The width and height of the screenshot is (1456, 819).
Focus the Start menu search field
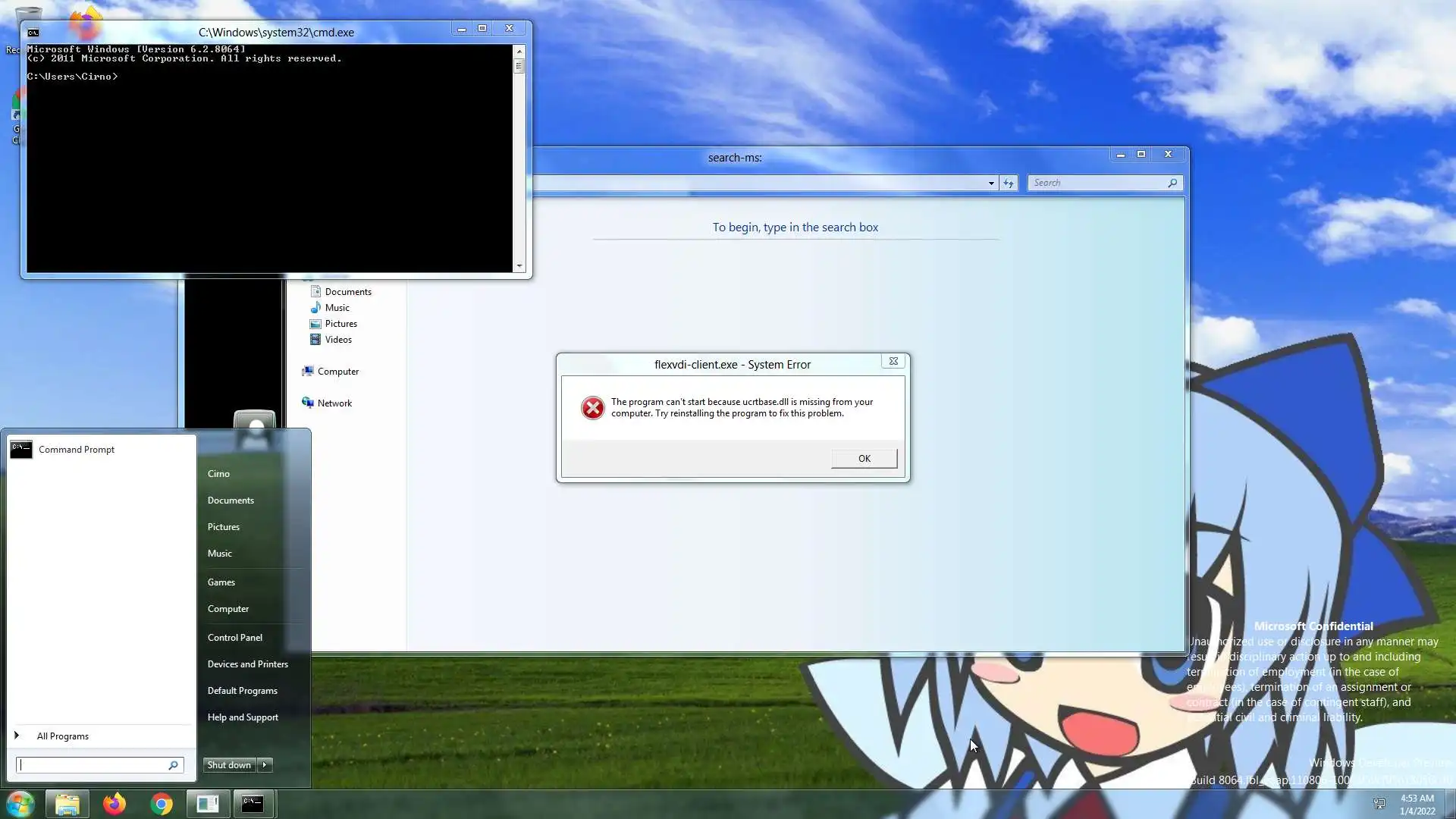pyautogui.click(x=93, y=765)
